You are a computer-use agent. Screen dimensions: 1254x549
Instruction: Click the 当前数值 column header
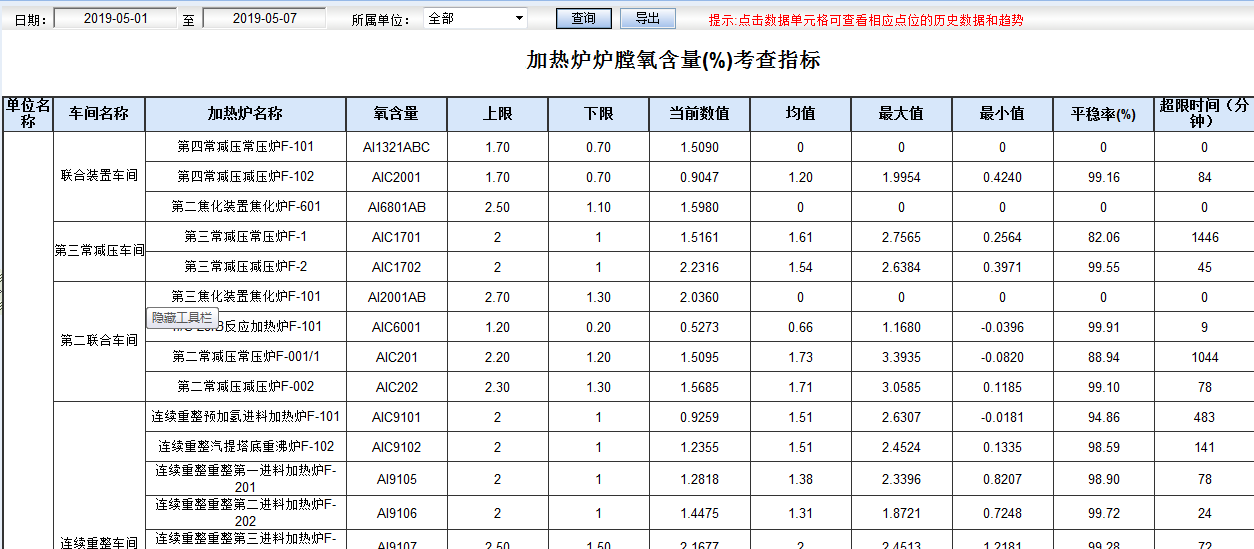pos(699,114)
